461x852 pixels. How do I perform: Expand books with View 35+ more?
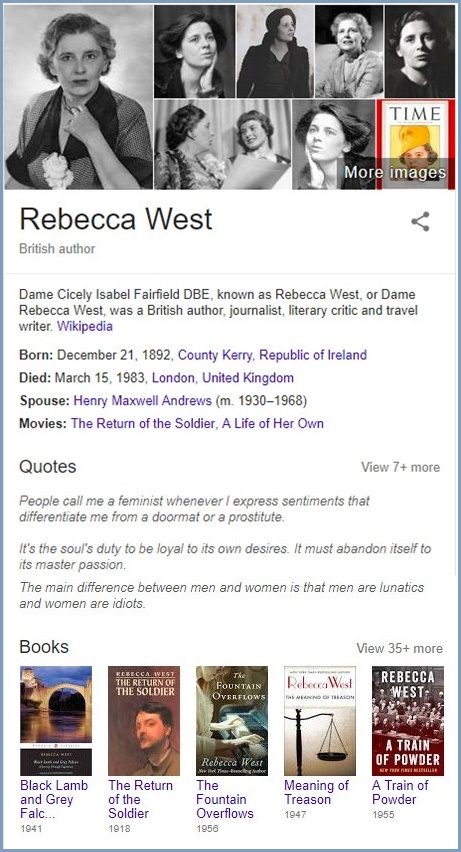tap(400, 648)
